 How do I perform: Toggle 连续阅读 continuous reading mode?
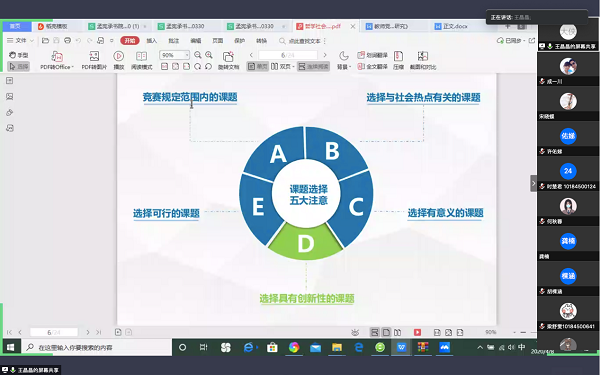tap(313, 67)
